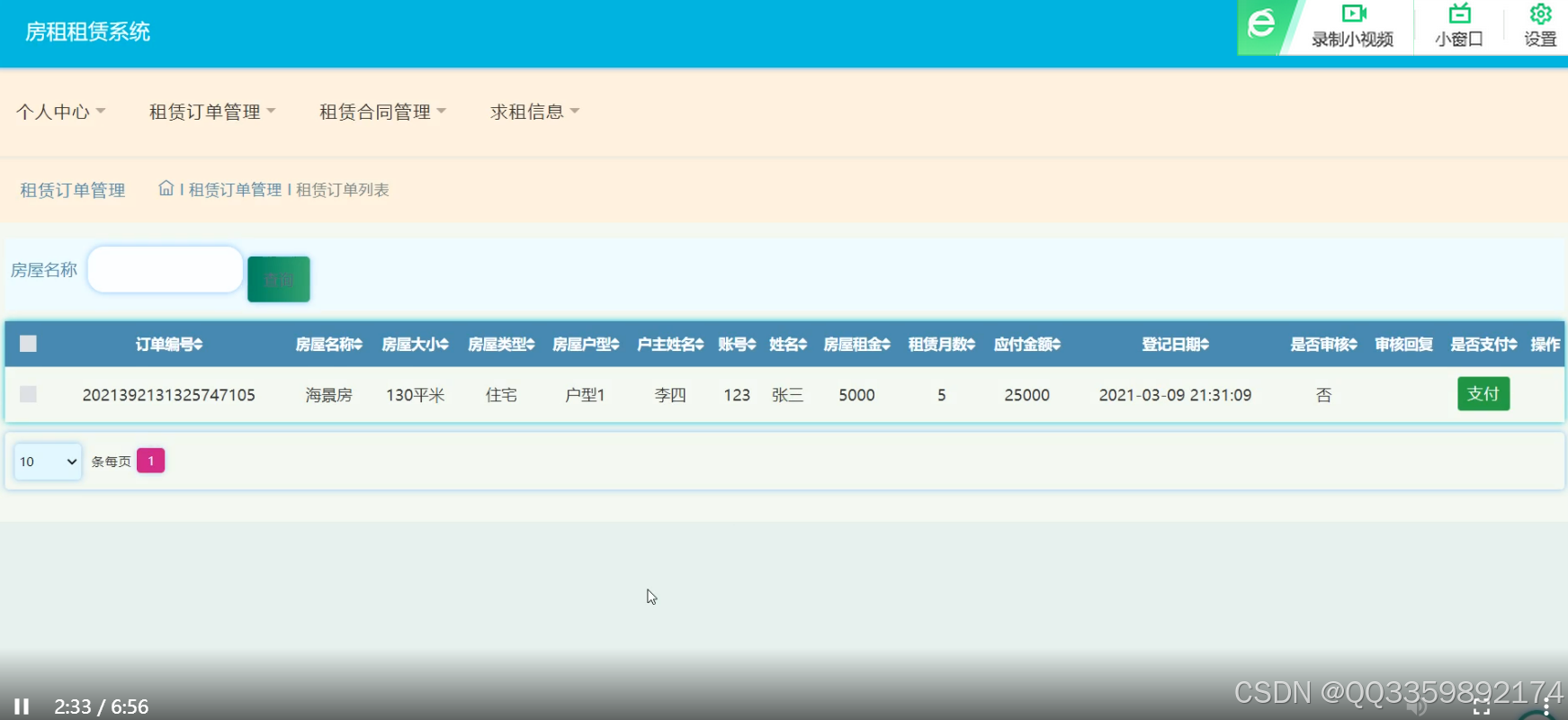Pause the video playback

22,706
